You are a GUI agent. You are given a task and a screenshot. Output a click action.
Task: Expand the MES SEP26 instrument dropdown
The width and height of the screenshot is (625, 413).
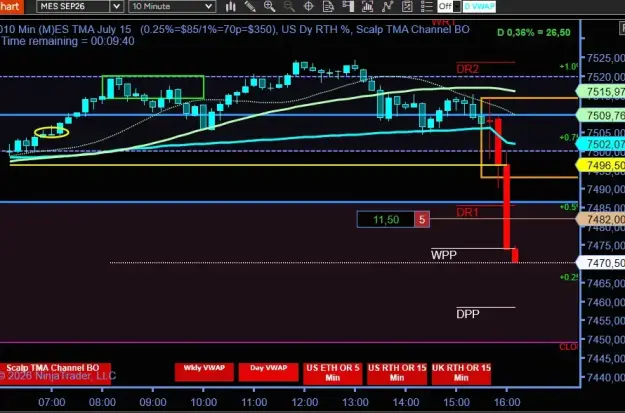[116, 6]
